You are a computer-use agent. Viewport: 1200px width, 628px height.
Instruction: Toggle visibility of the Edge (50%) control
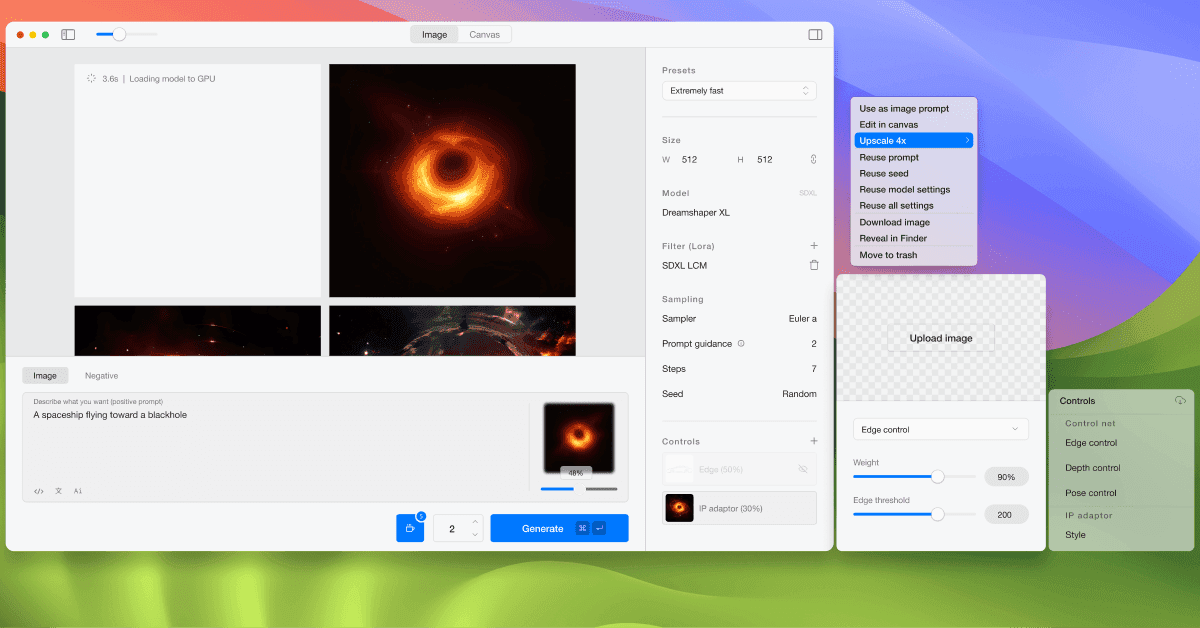803,469
